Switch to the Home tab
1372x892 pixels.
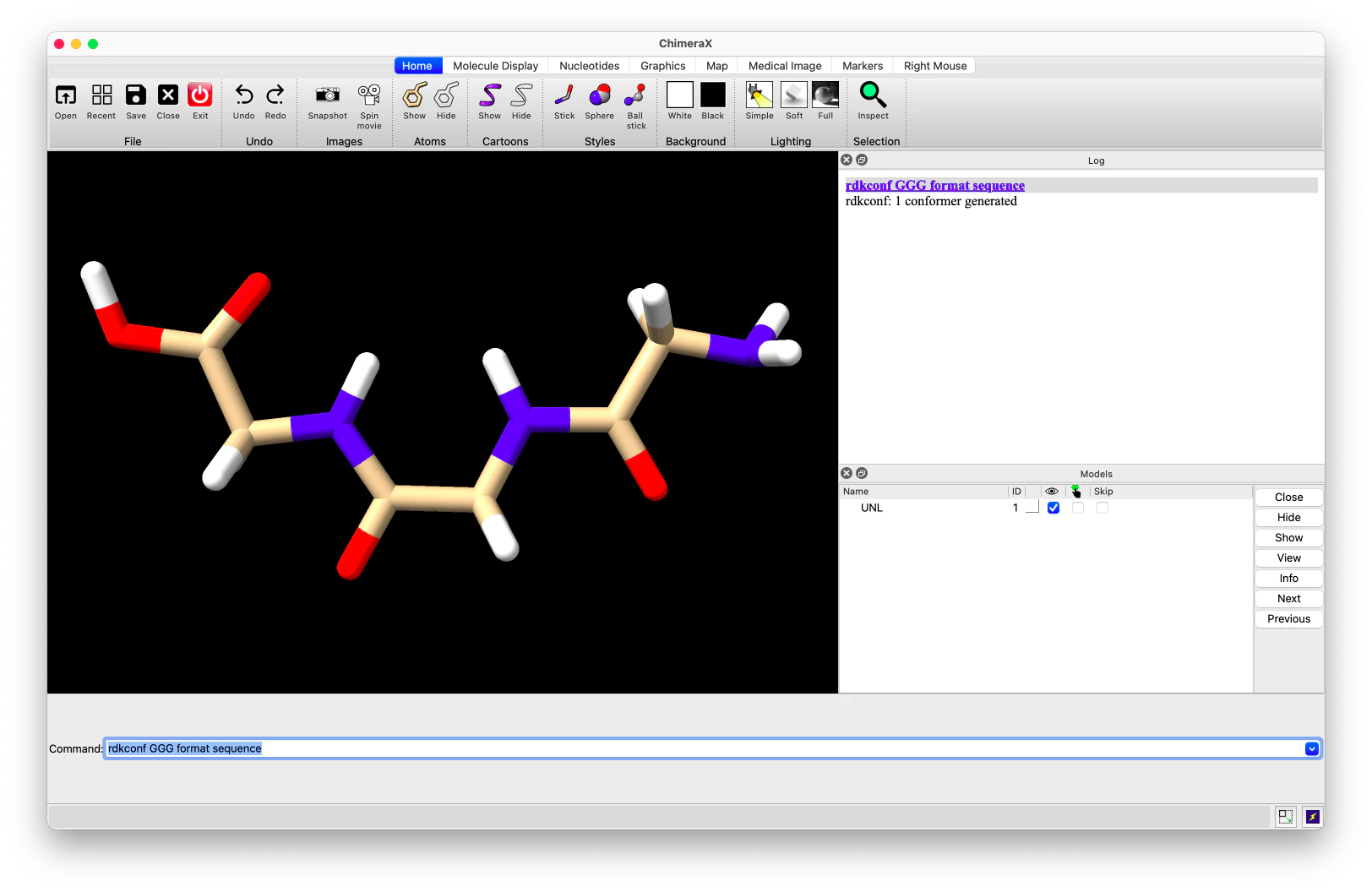click(417, 66)
